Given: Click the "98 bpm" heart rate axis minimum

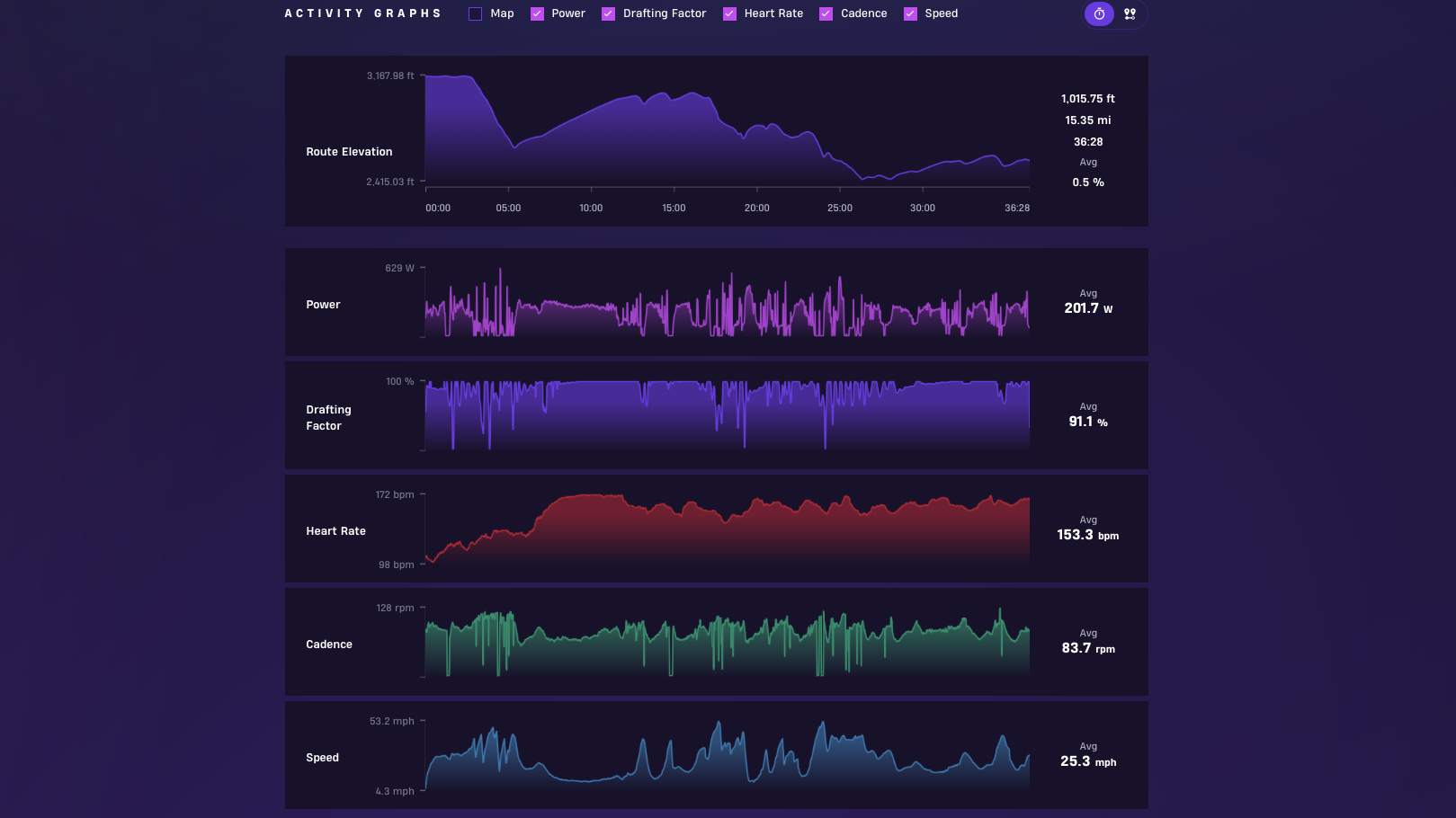Looking at the screenshot, I should pyautogui.click(x=397, y=565).
